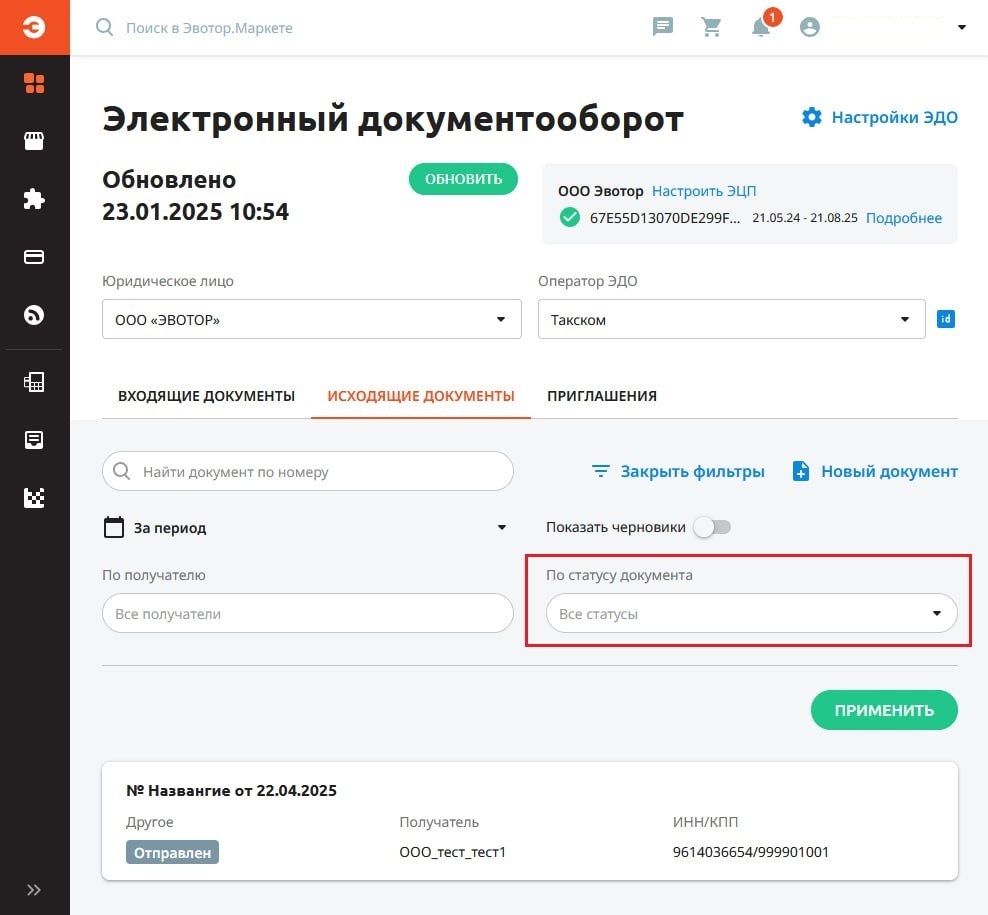Click the INN/KPP value '9614036654/999901001'
The width and height of the screenshot is (988, 915).
pos(750,852)
